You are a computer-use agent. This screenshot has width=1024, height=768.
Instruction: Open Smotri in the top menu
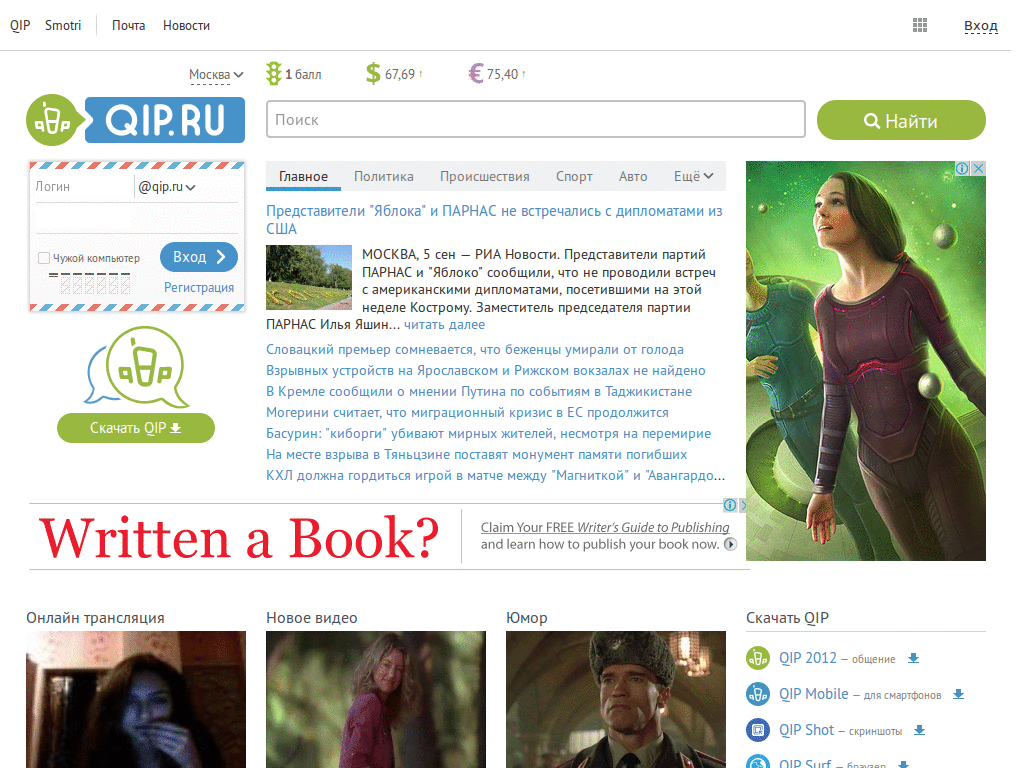63,25
